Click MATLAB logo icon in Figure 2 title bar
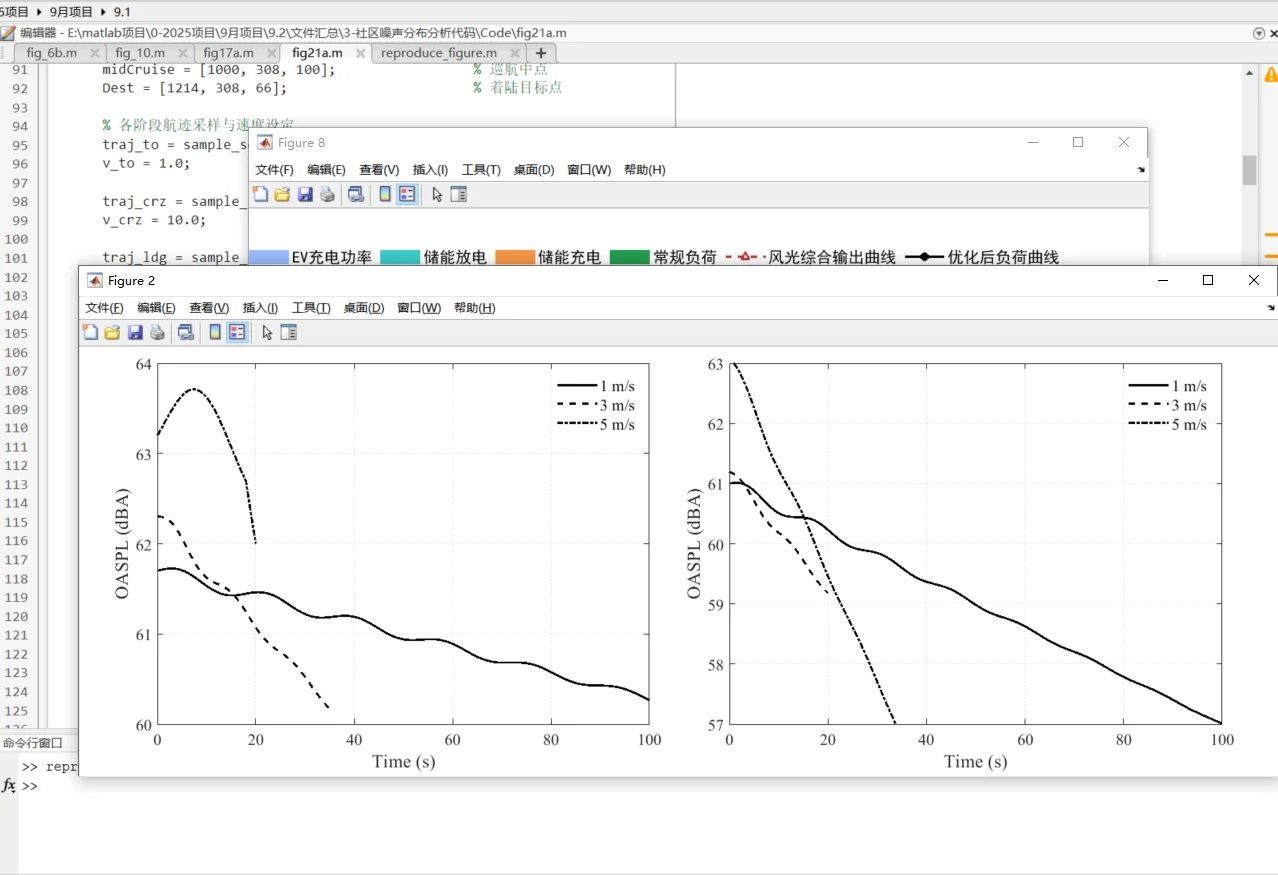Viewport: 1278px width, 875px height. 95,280
